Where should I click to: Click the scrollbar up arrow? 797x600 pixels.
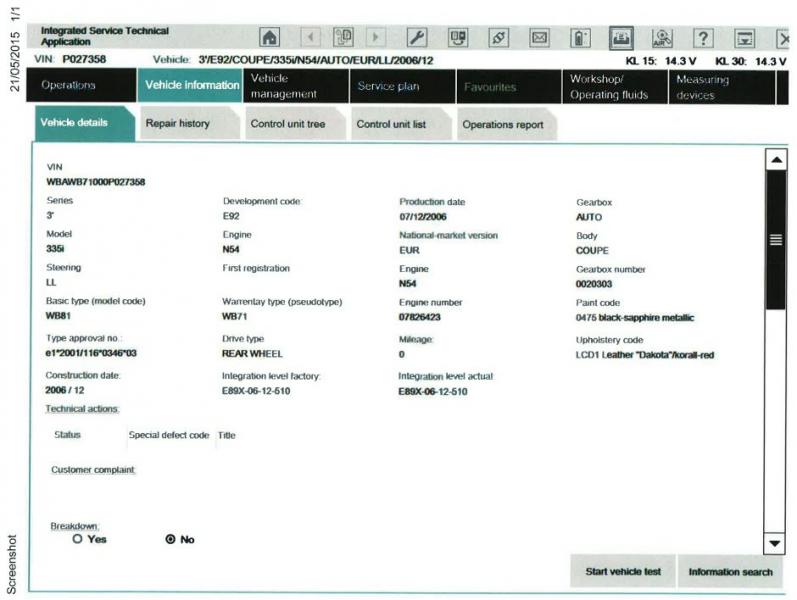click(776, 160)
